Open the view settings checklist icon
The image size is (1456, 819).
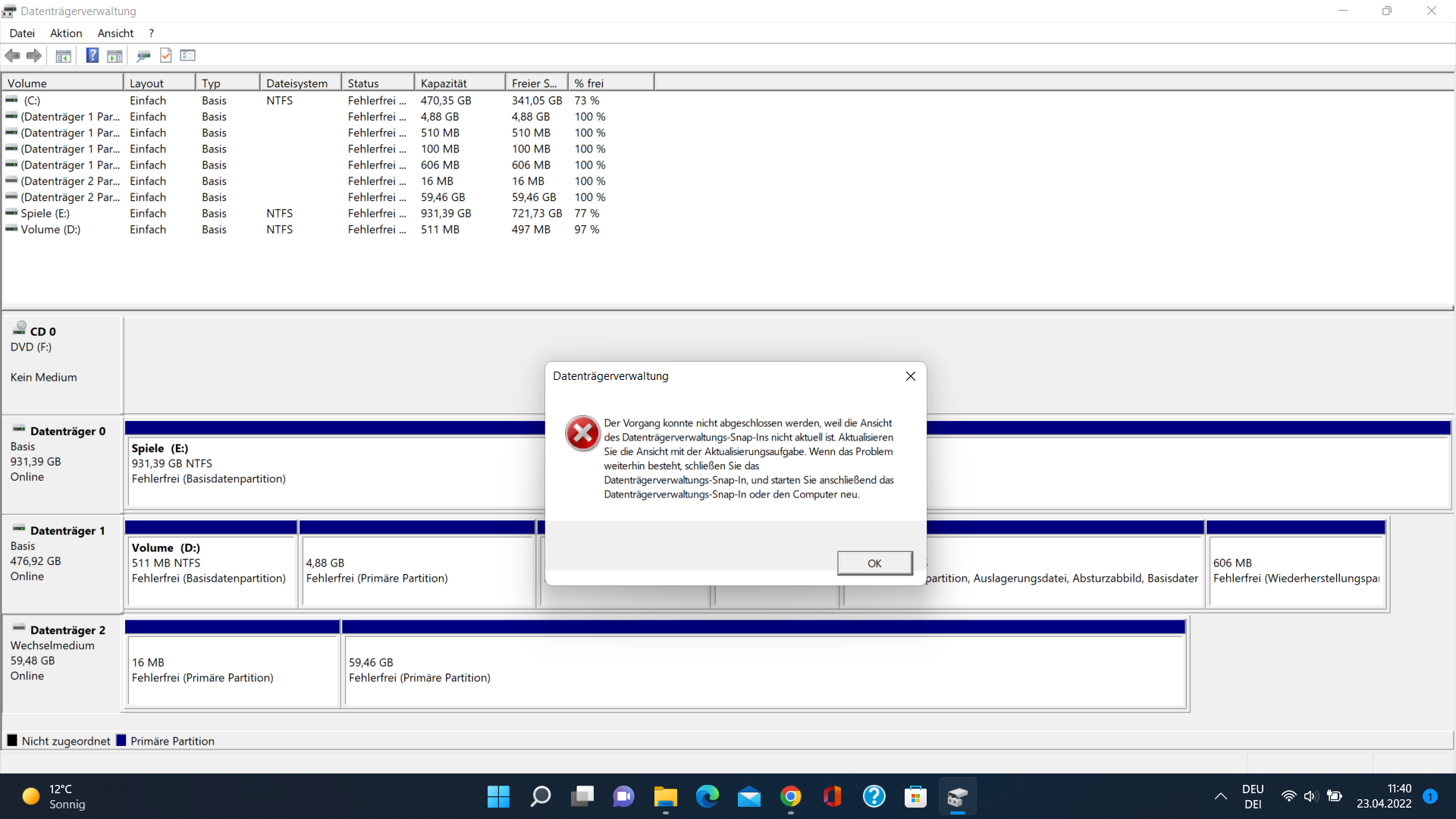pos(188,55)
